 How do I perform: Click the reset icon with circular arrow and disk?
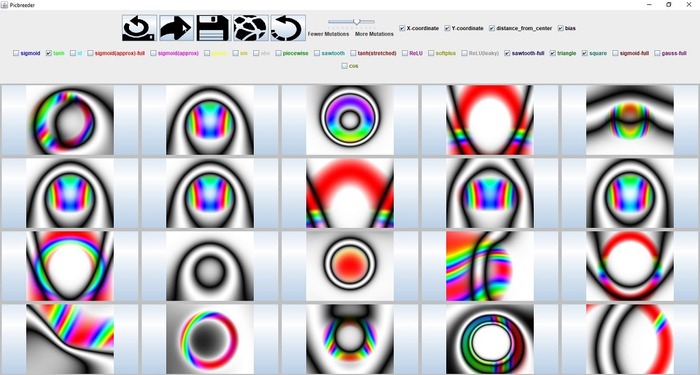point(139,28)
